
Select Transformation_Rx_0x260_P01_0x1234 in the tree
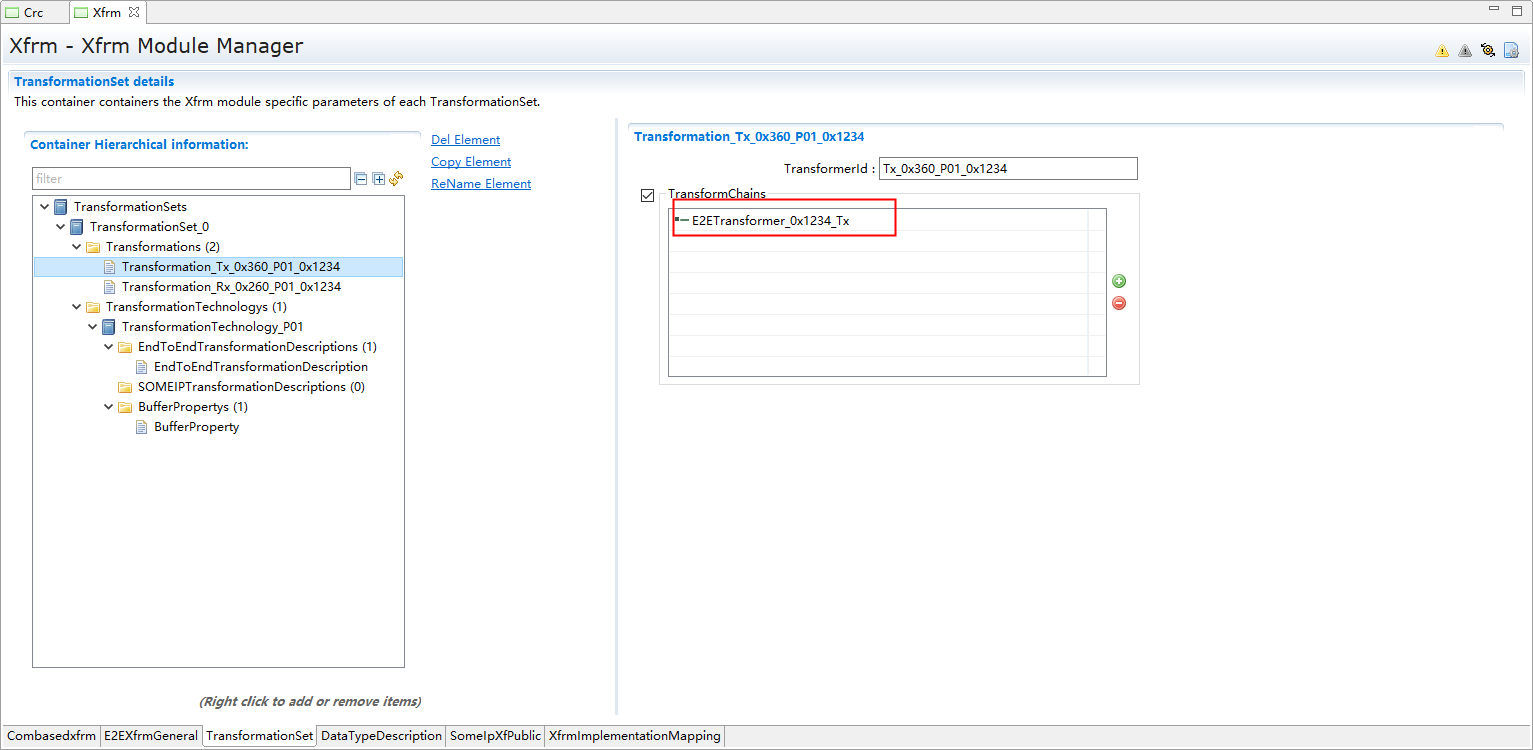click(x=231, y=287)
